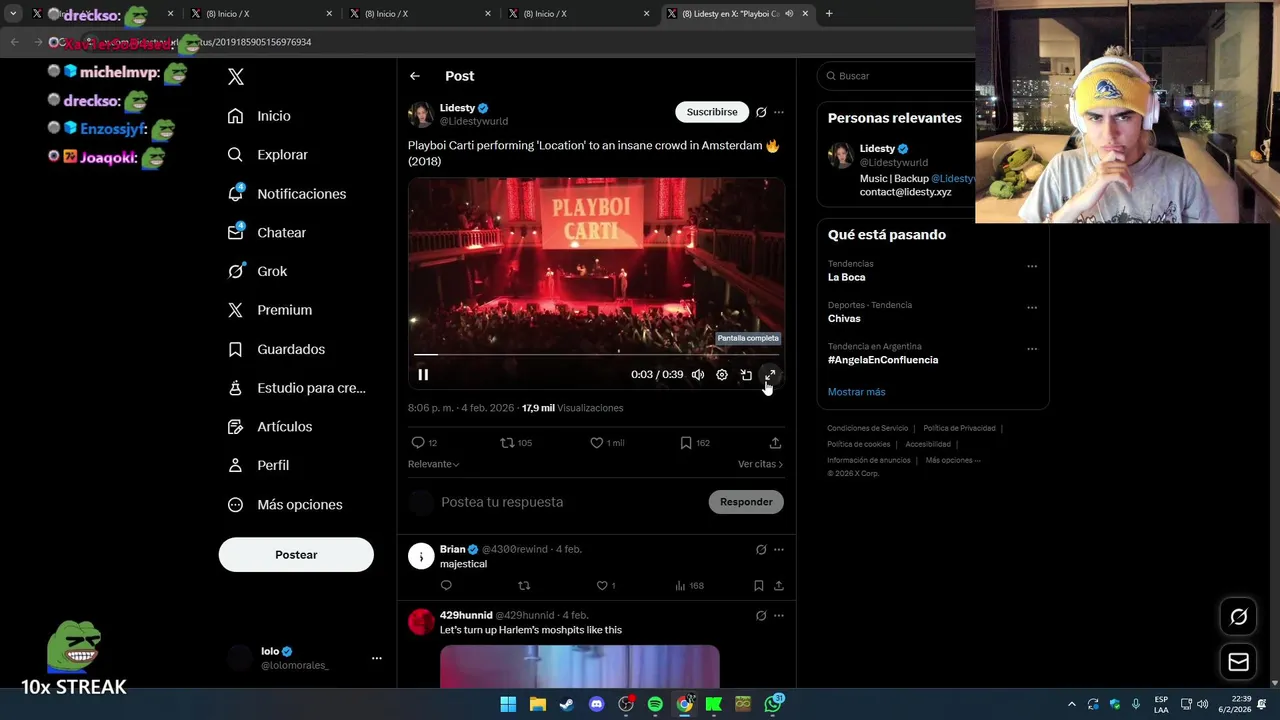The width and height of the screenshot is (1280, 720).
Task: Open Premium in sidebar
Action: (269, 310)
